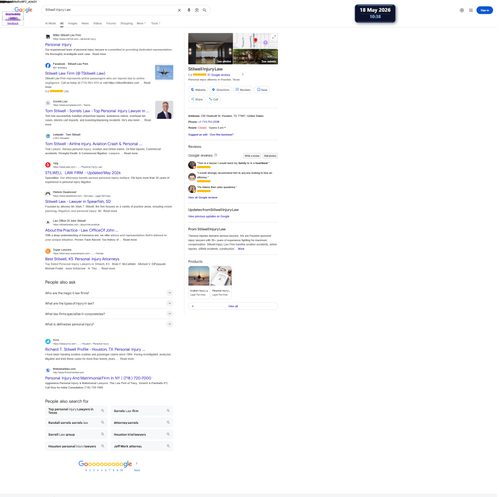Switch to the Shopping tab
Image resolution: width=500 pixels, height=497 pixels.
(x=127, y=24)
